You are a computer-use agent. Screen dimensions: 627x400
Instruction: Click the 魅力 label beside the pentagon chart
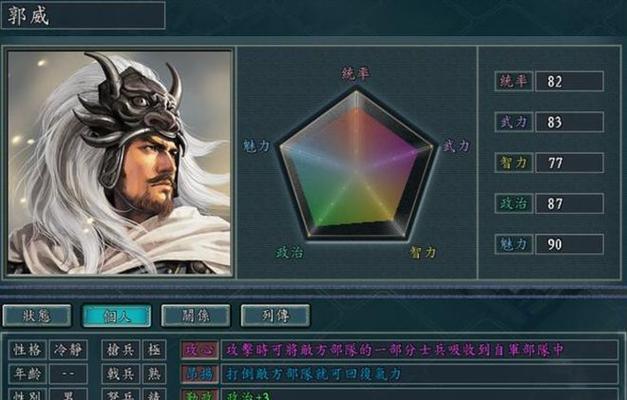[257, 146]
